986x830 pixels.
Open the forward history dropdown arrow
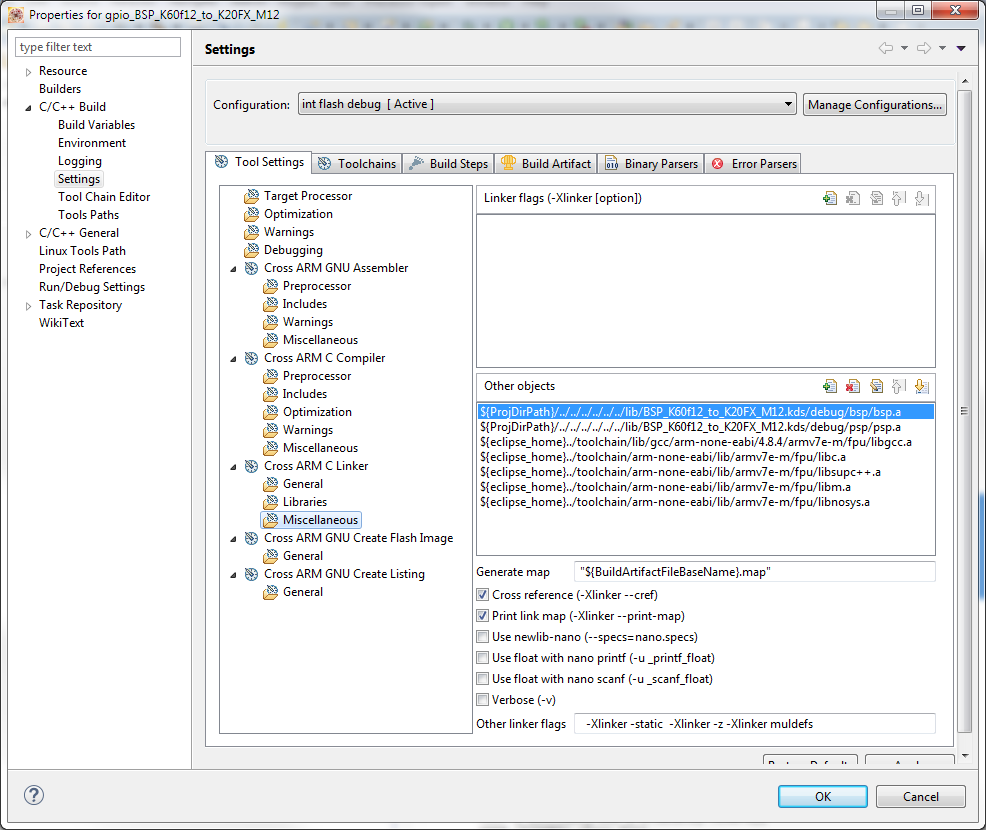point(942,48)
